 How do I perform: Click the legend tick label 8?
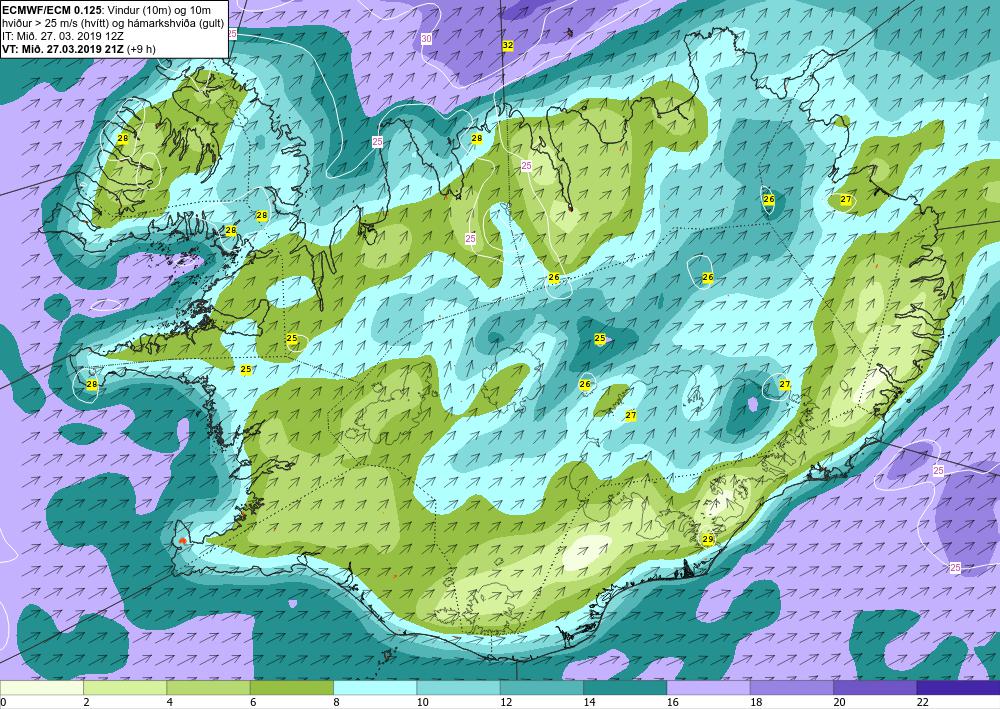tap(335, 703)
